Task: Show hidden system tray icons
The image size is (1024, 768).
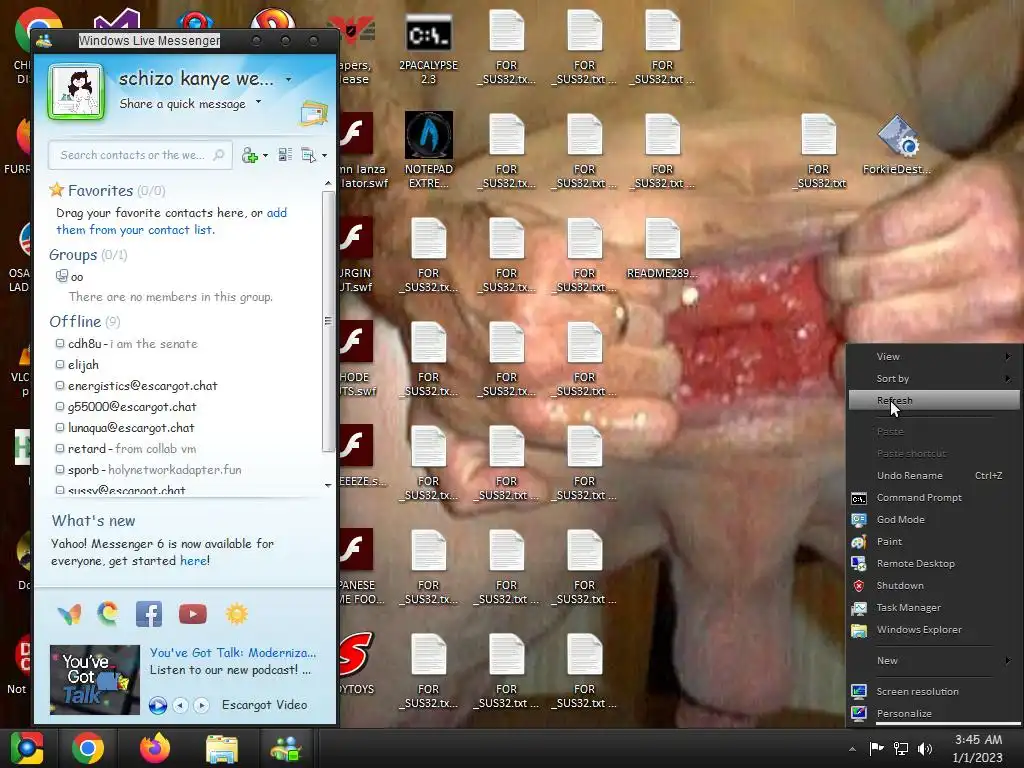Action: click(x=852, y=749)
